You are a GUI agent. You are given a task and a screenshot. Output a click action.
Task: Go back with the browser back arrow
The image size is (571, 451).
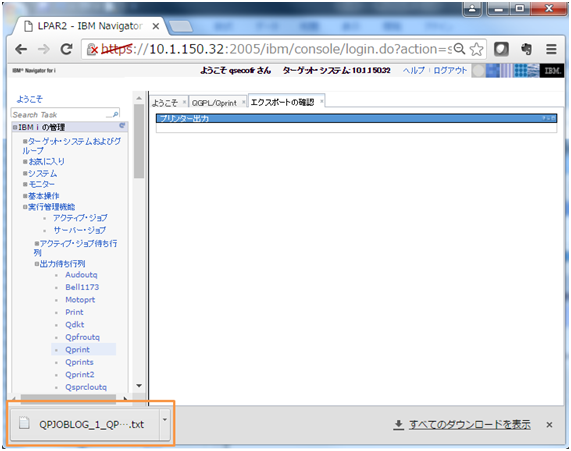(x=21, y=49)
